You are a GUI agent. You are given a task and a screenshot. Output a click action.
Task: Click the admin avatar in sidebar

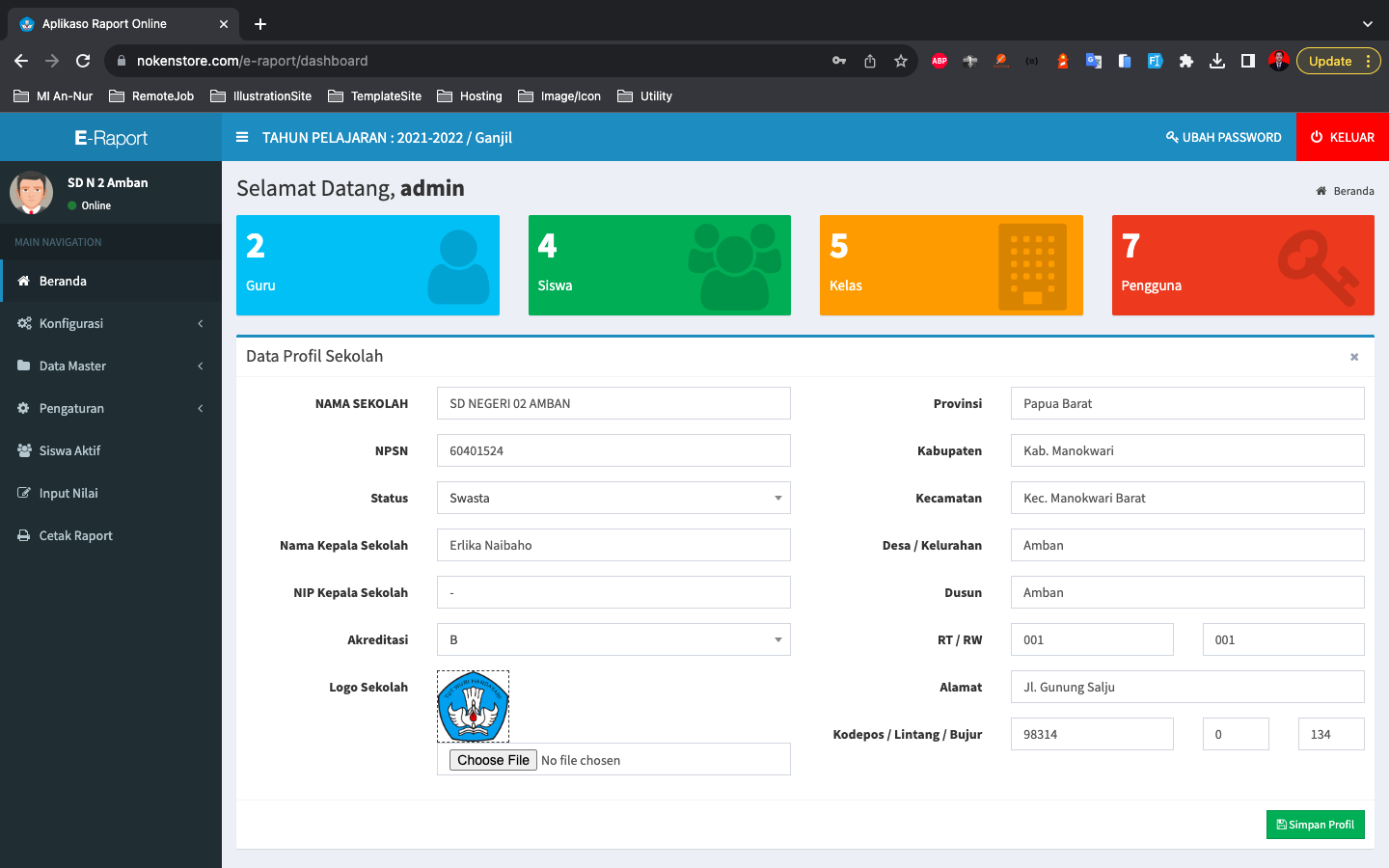click(x=31, y=193)
